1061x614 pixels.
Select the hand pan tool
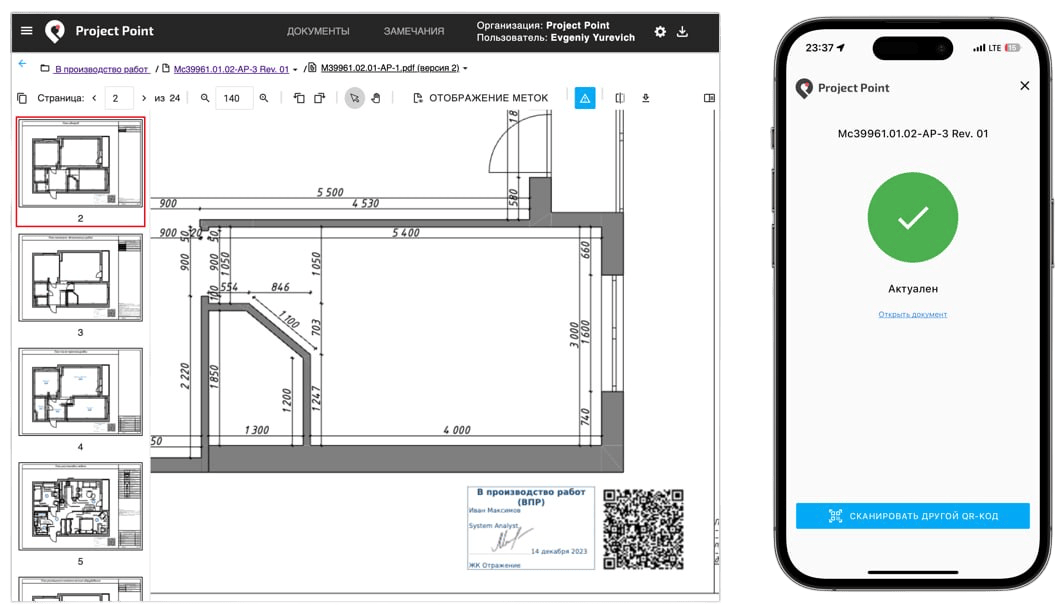pos(376,98)
